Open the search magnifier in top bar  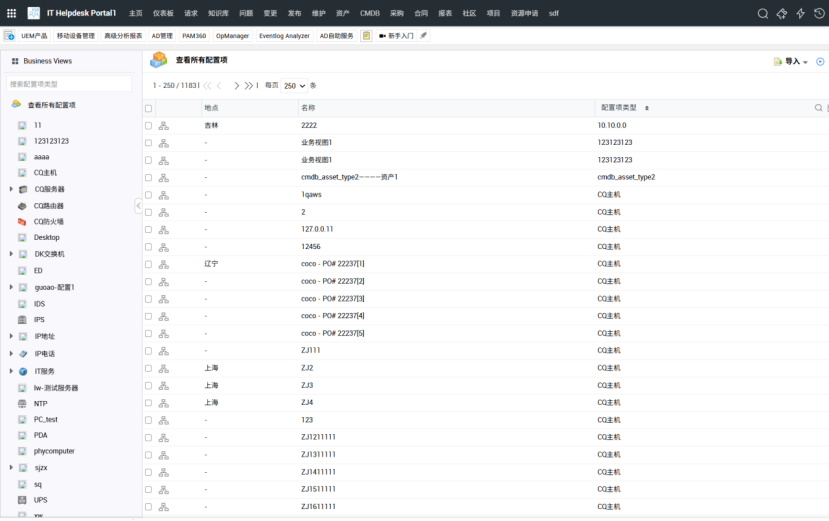tap(762, 14)
